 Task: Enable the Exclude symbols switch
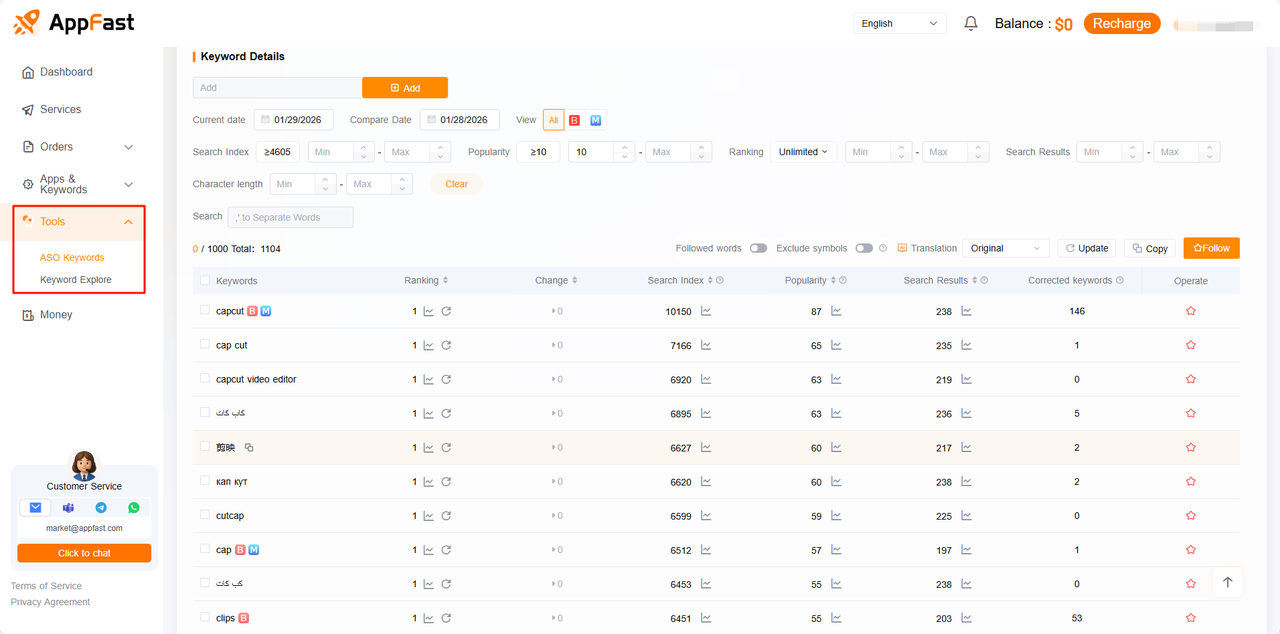click(864, 248)
